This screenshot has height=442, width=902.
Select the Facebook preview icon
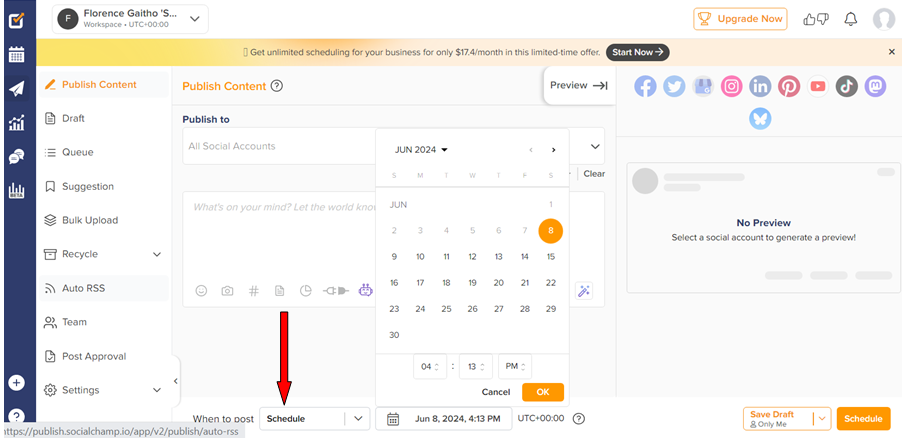(645, 86)
